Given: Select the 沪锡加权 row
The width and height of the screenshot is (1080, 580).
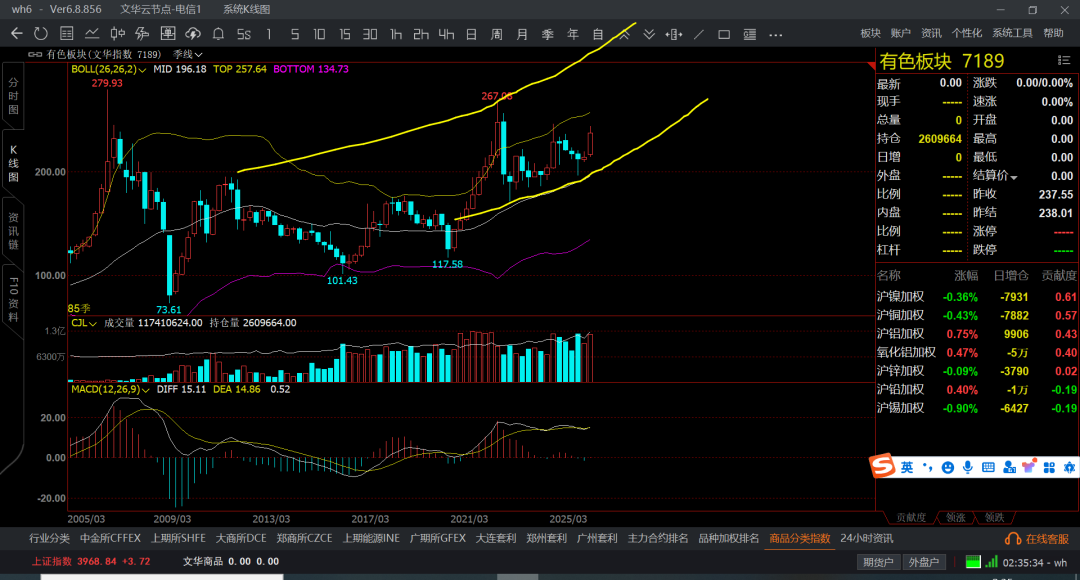Looking at the screenshot, I should (977, 408).
